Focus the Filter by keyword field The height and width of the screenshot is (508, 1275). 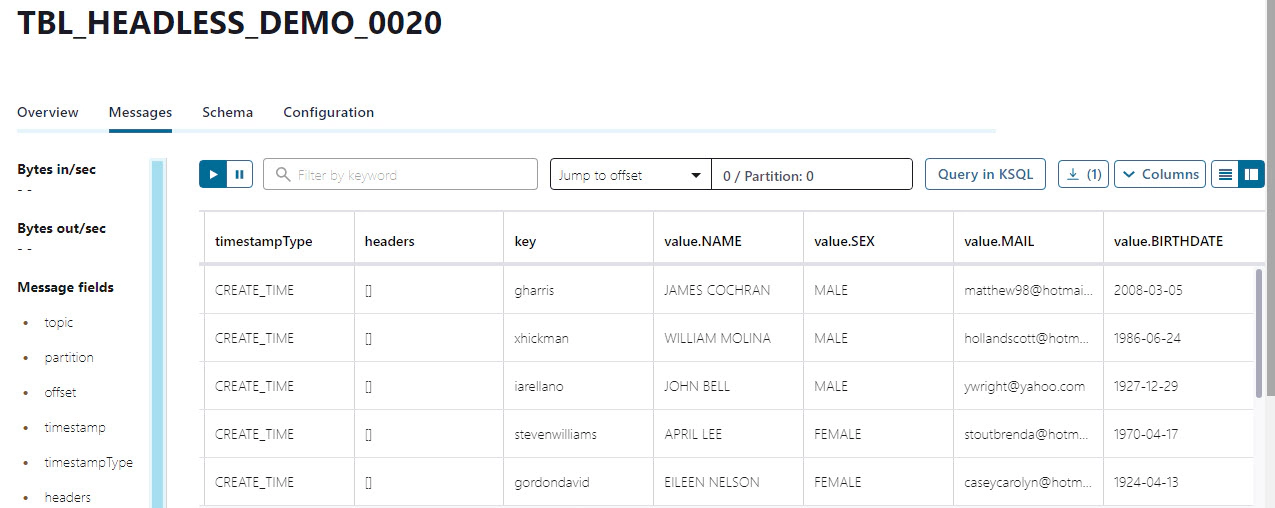[x=400, y=174]
